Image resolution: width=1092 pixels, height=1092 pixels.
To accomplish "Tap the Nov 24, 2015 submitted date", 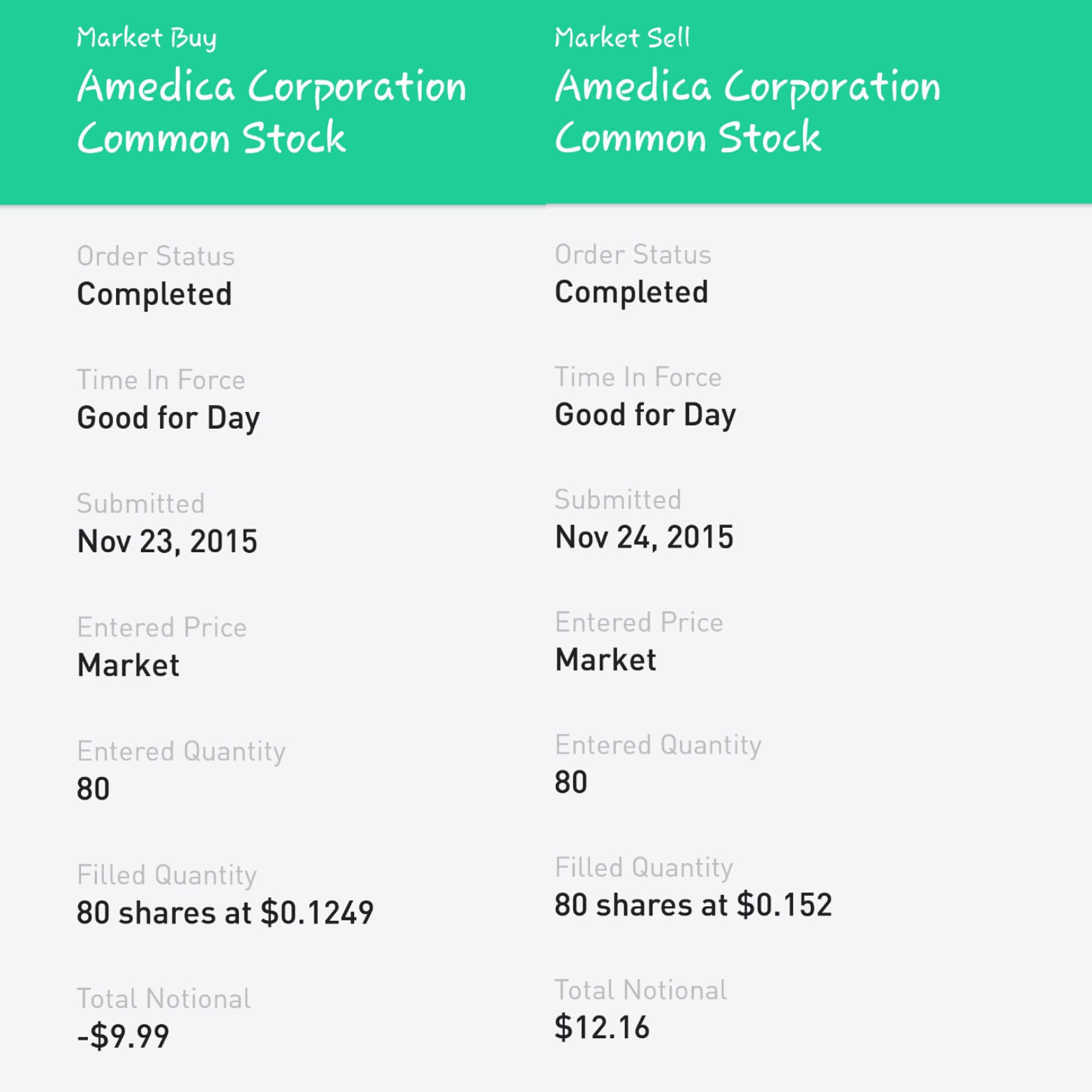I will point(644,538).
